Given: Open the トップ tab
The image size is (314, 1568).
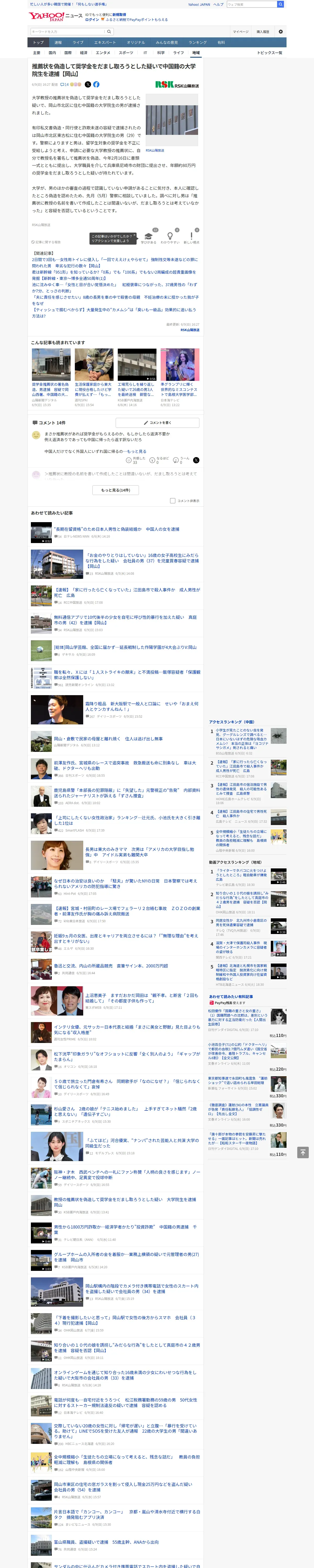Looking at the screenshot, I should tap(38, 43).
